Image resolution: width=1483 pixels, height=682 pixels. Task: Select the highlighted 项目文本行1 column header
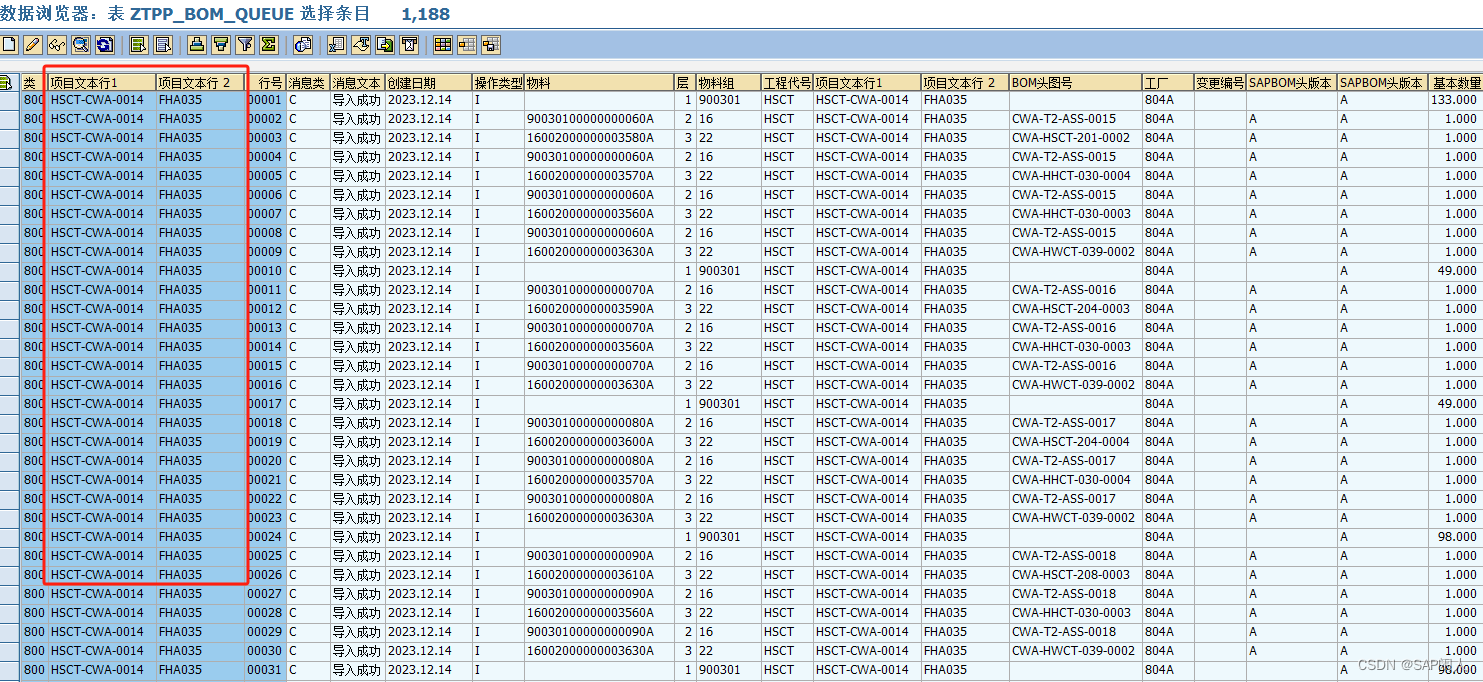pyautogui.click(x=102, y=82)
